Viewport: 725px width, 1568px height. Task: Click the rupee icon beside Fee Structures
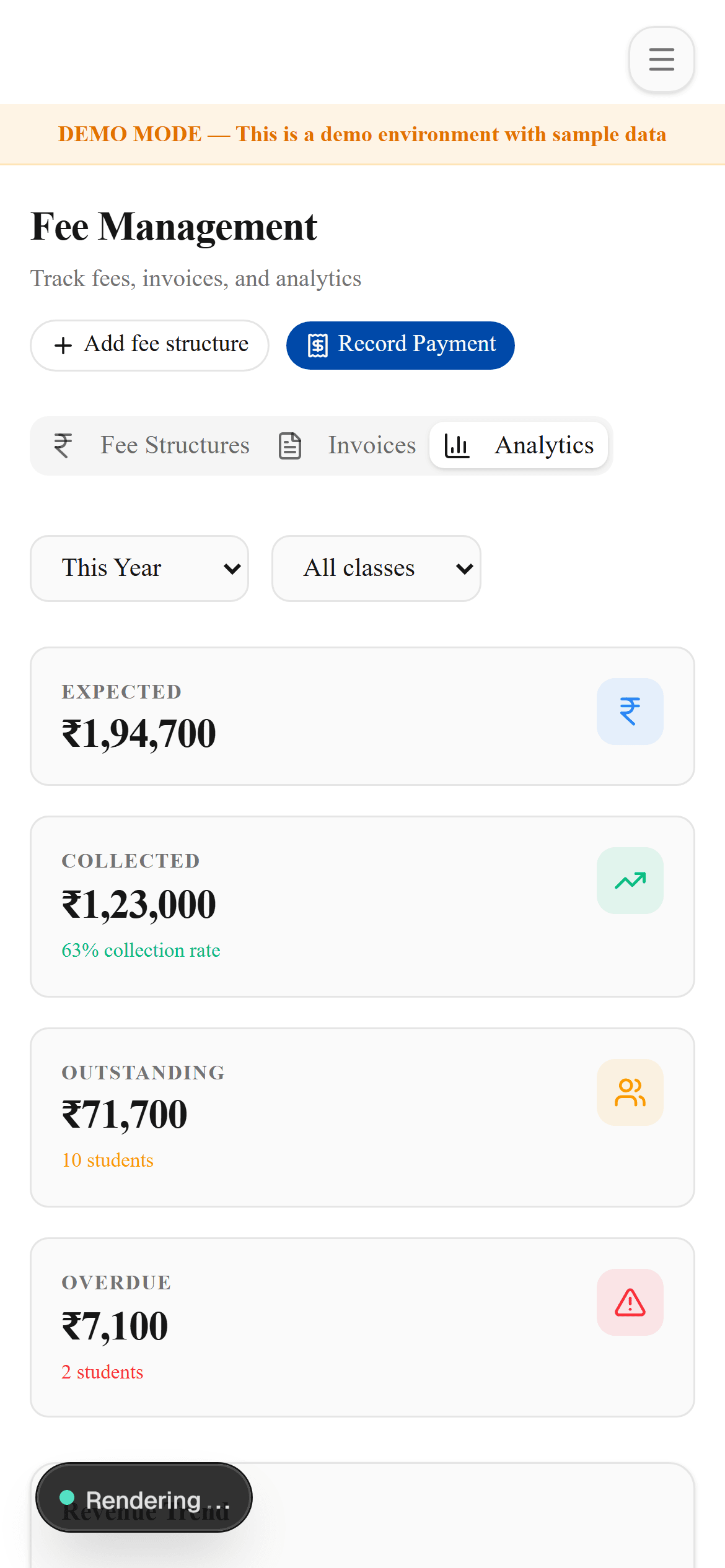61,445
